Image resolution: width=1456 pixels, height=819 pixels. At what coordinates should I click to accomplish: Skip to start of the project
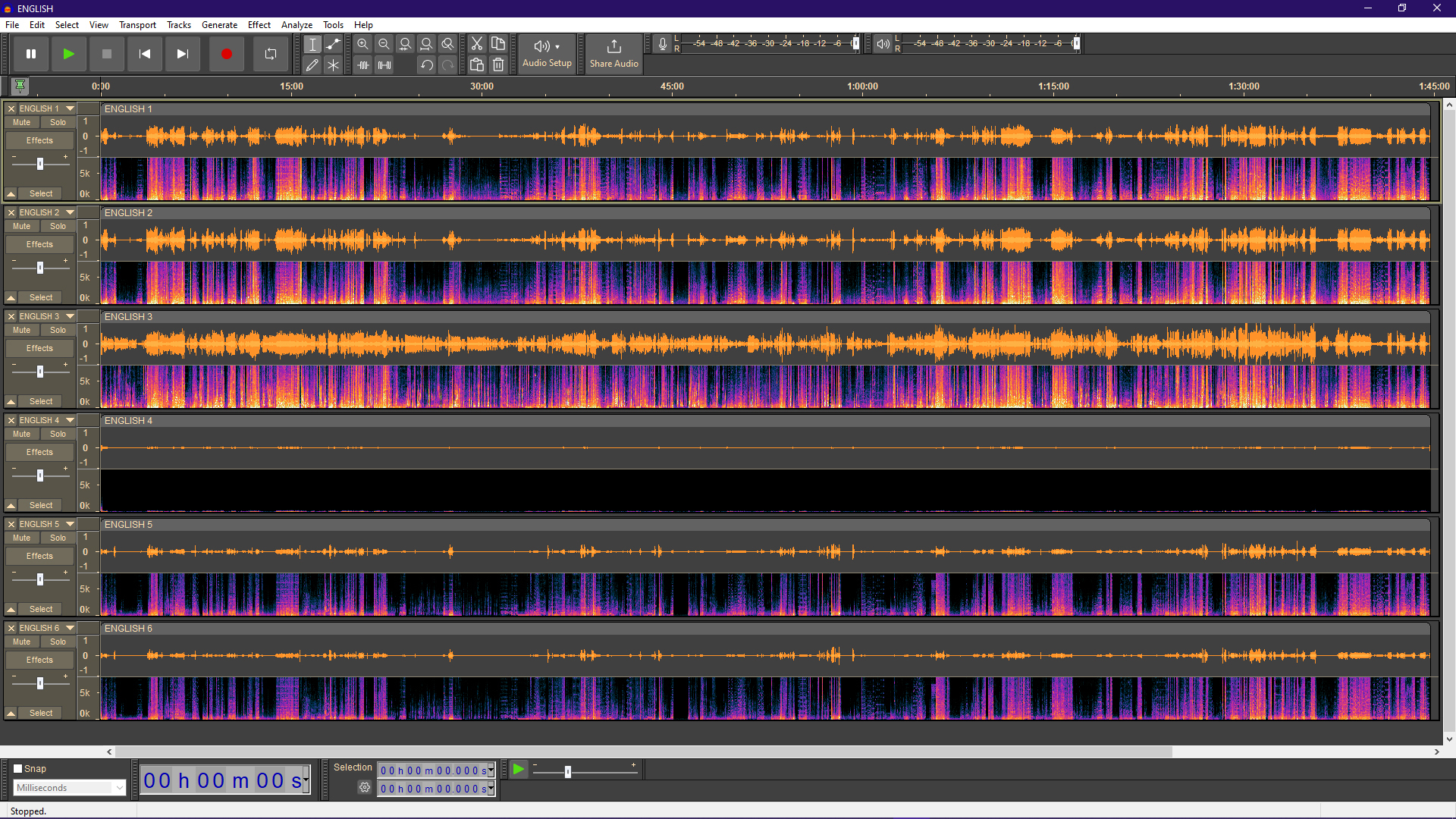145,54
